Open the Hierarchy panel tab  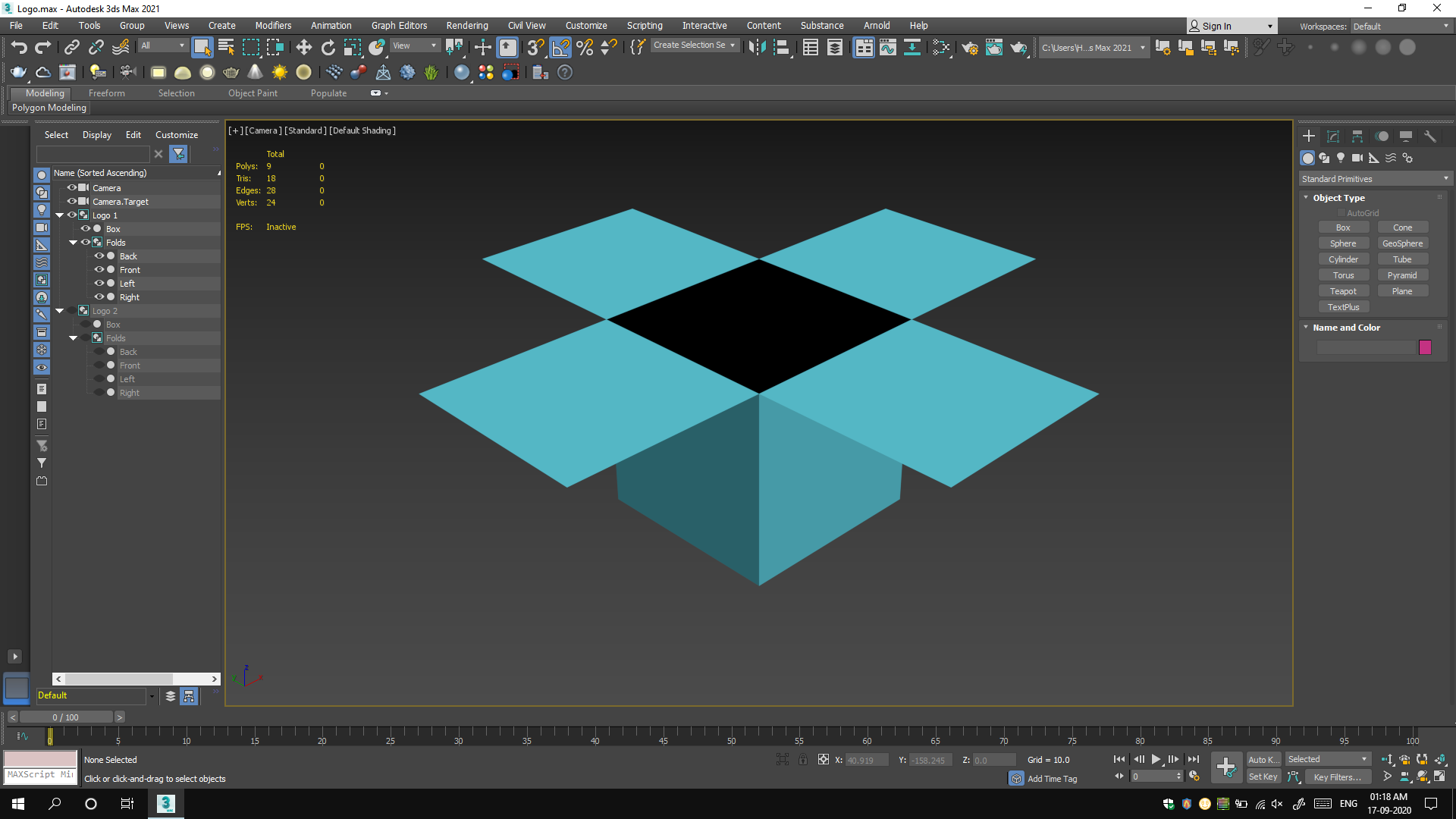[x=1357, y=136]
